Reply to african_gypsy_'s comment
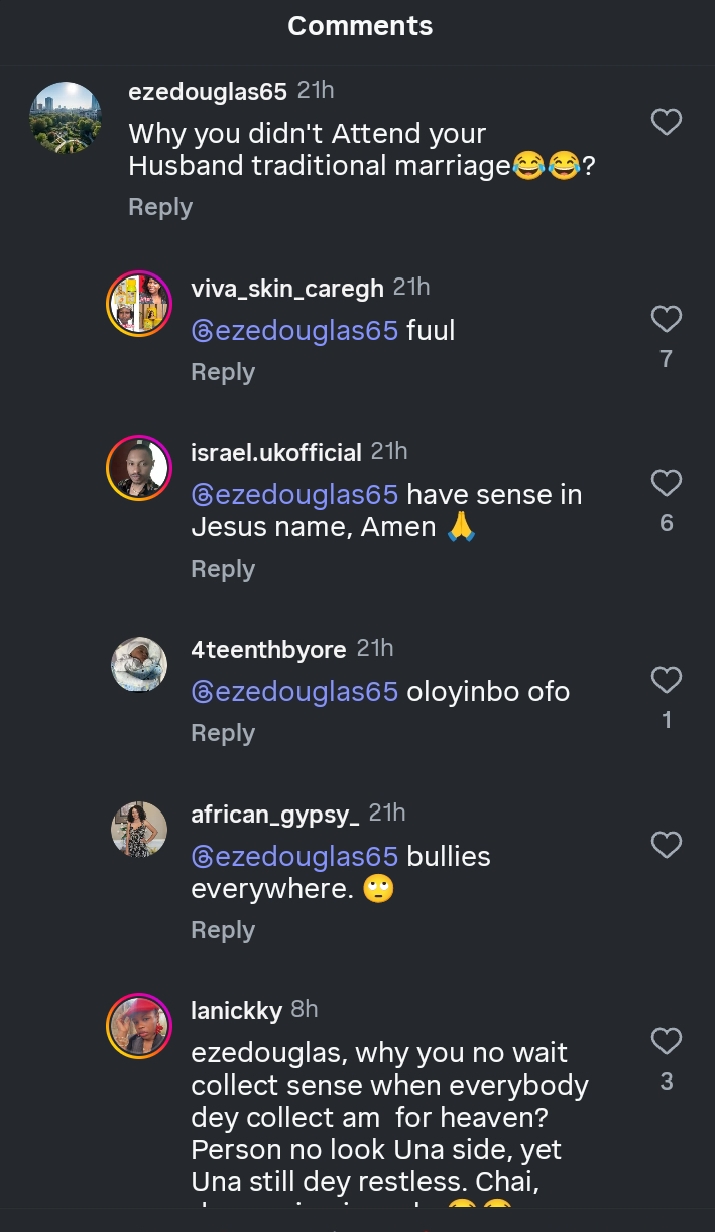This screenshot has width=715, height=1232. (x=223, y=930)
